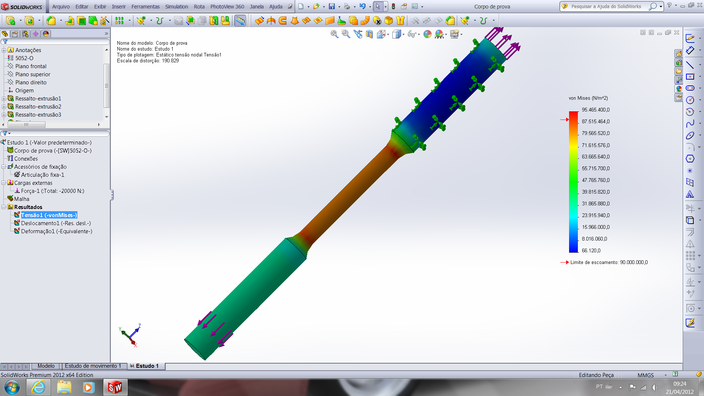Click the 5052-O material item

click(x=24, y=58)
